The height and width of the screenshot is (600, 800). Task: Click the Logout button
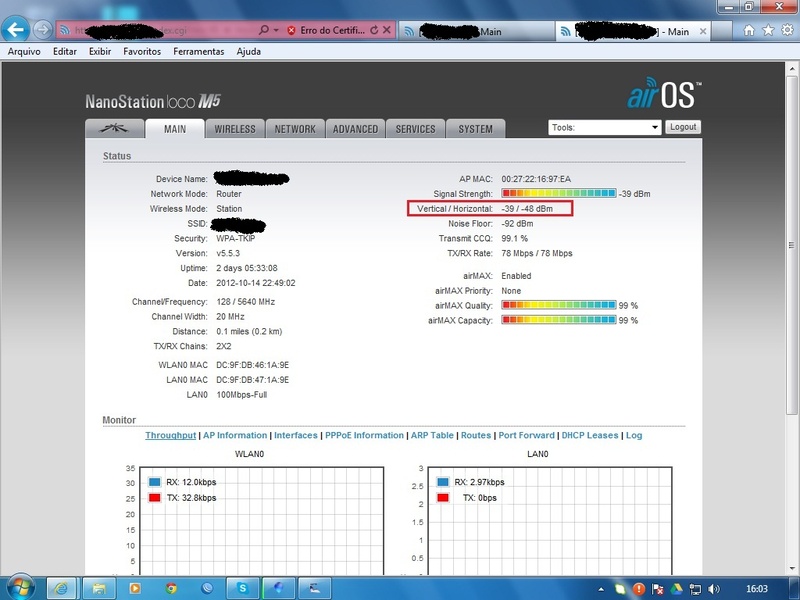(683, 127)
